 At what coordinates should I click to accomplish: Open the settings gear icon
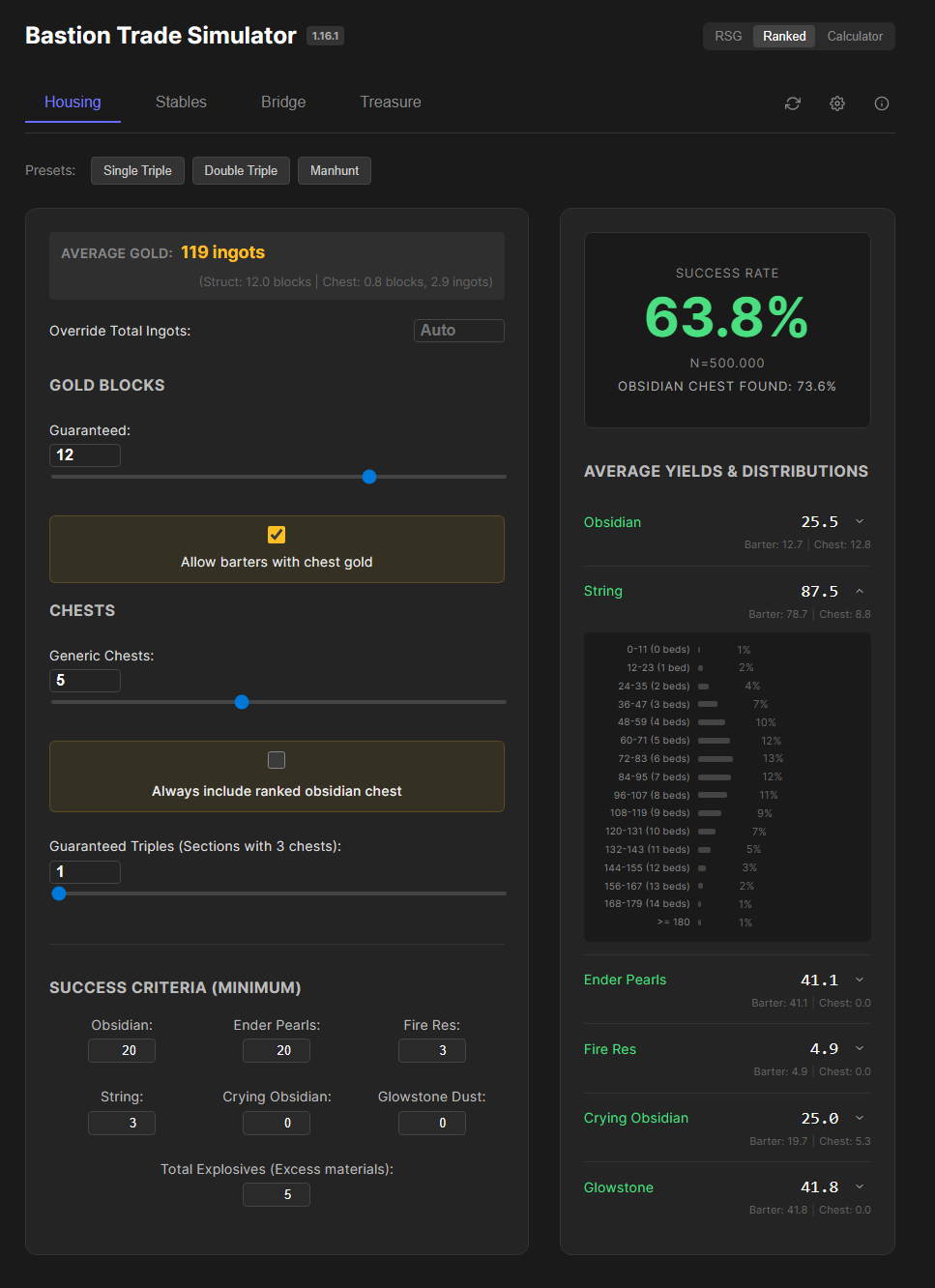[x=837, y=103]
